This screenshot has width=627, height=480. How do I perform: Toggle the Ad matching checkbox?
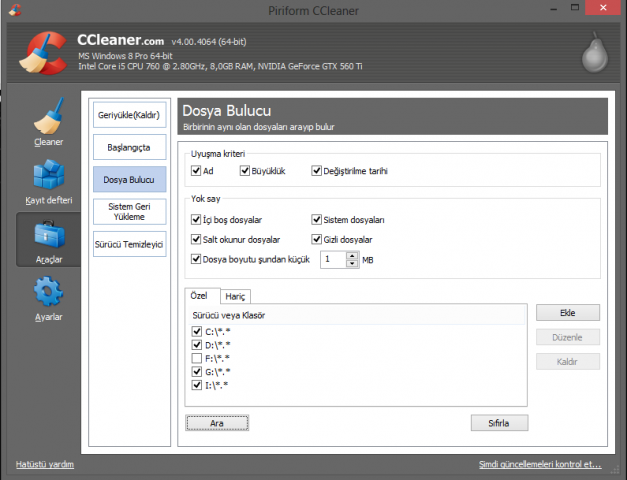[196, 171]
